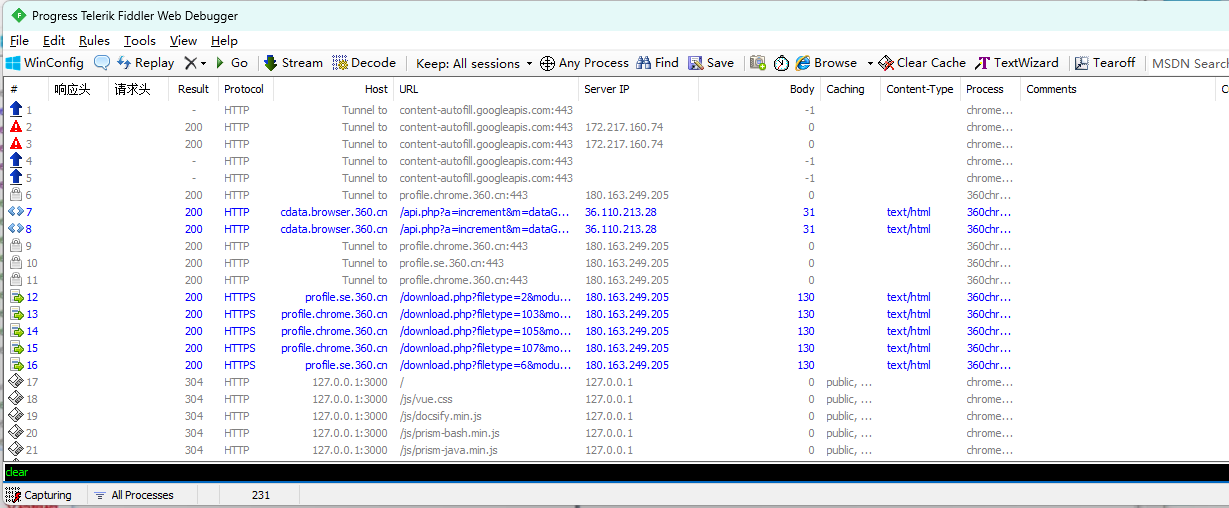1229x508 pixels.
Task: Save the captured sessions
Action: [711, 62]
